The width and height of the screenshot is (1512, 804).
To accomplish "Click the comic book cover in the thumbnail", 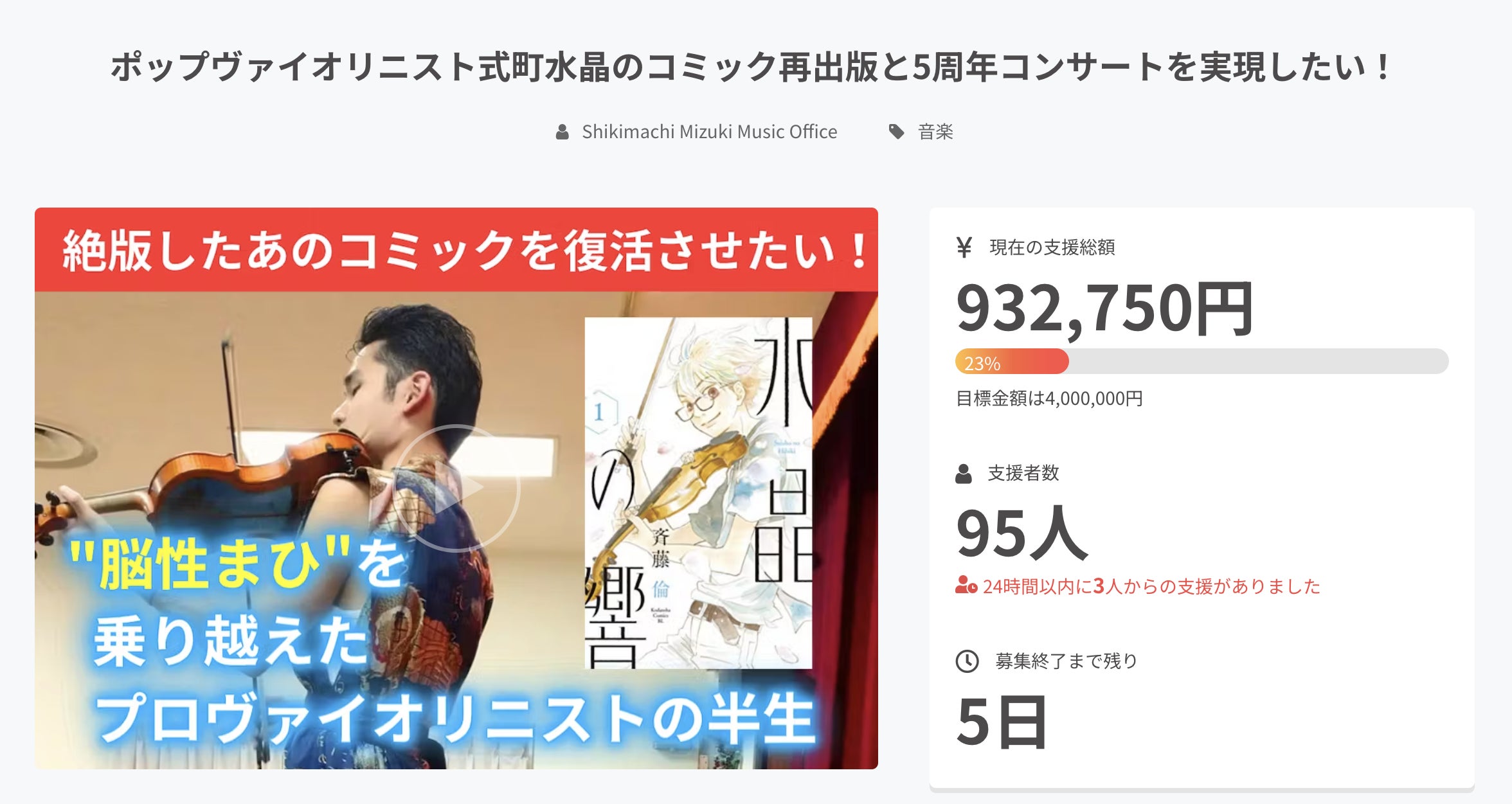I will point(698,493).
